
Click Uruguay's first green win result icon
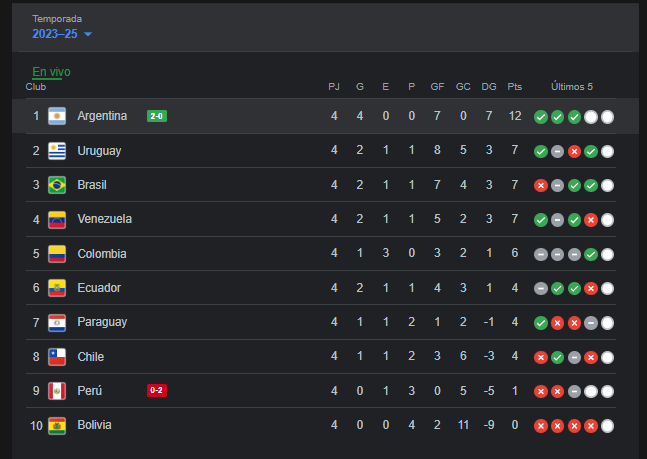point(541,151)
